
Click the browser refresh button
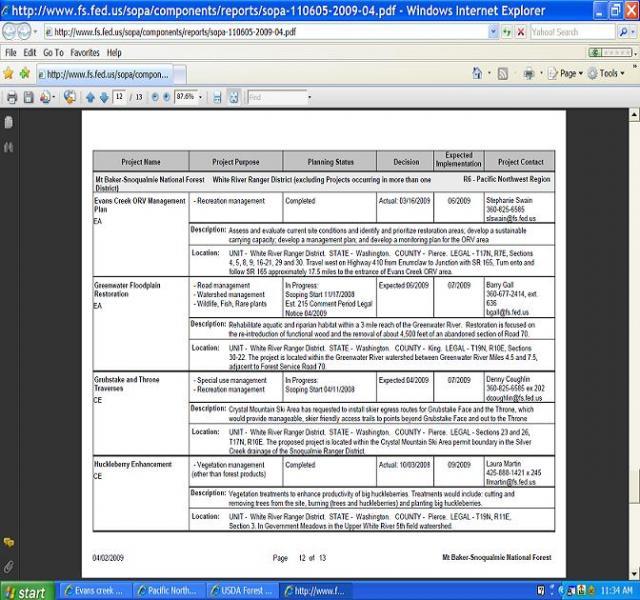508,32
